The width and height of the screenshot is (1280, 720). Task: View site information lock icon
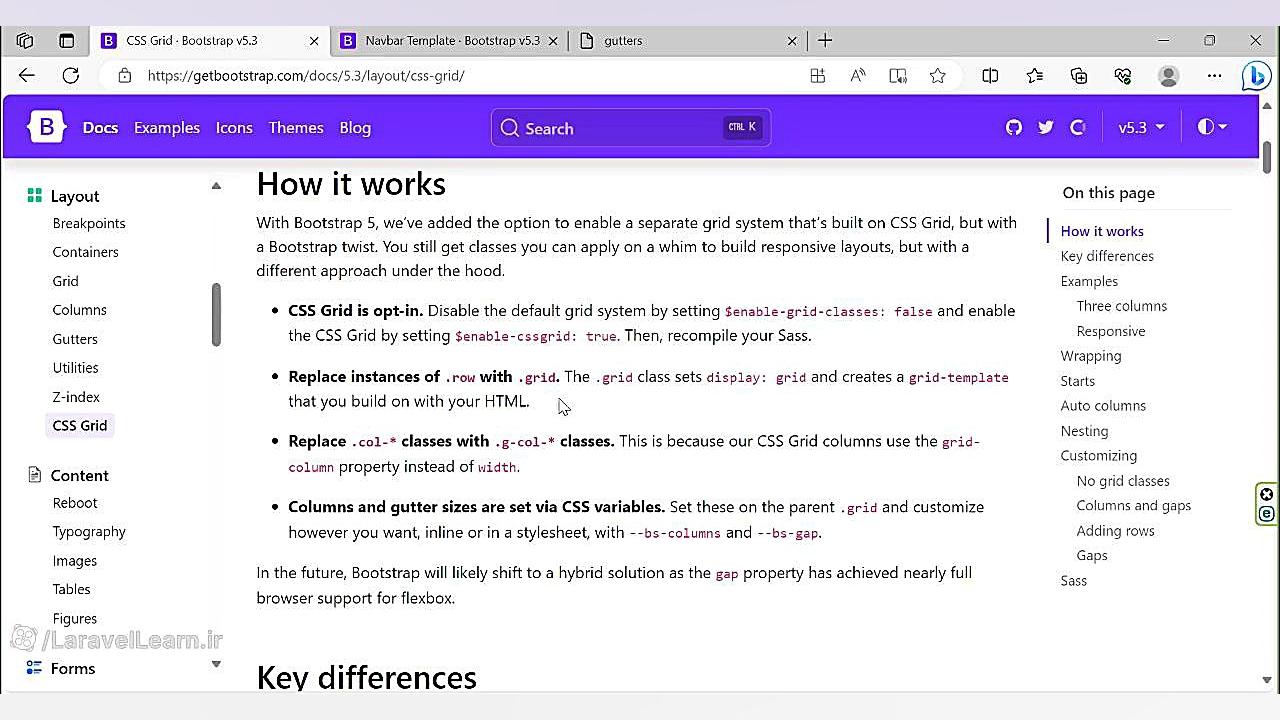(124, 75)
